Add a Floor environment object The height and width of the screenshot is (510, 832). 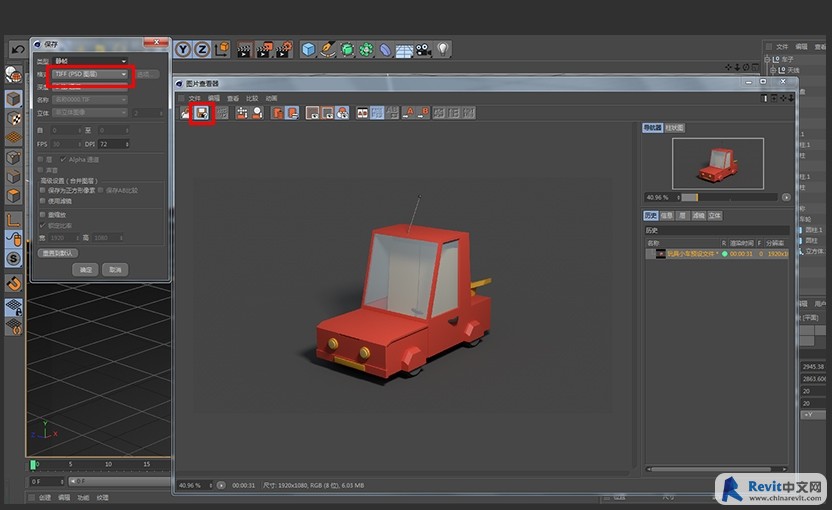404,50
